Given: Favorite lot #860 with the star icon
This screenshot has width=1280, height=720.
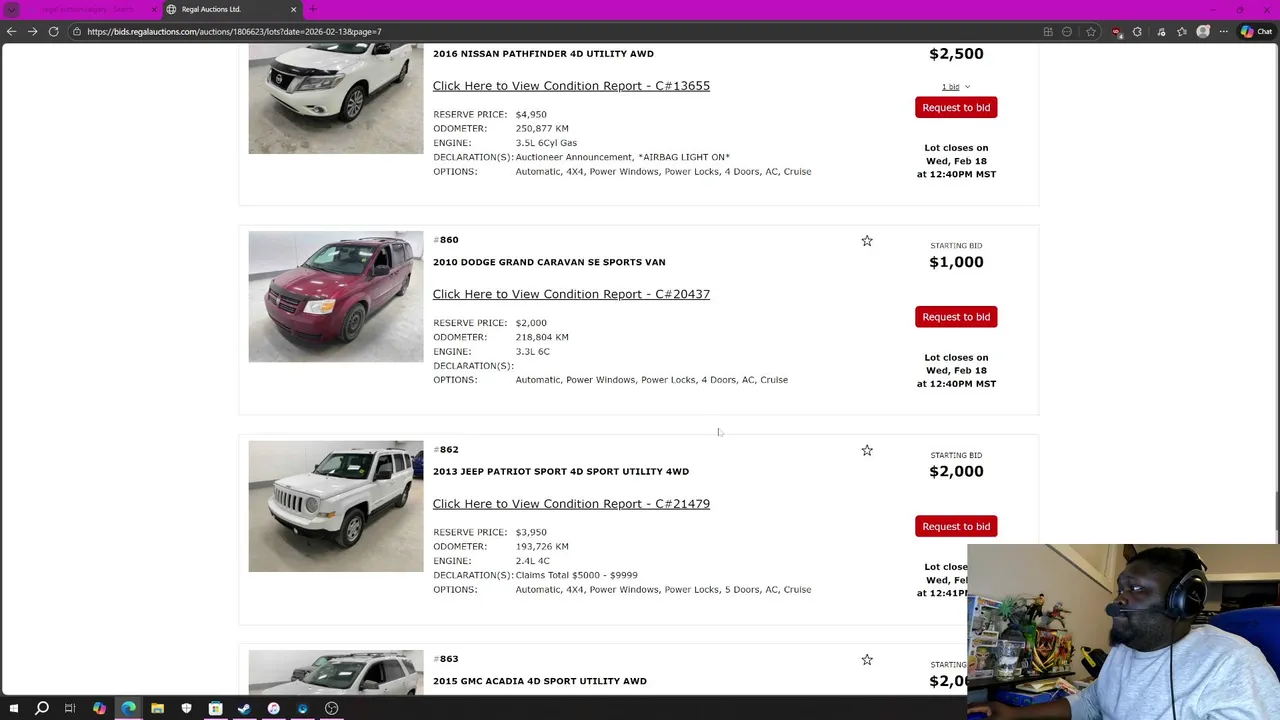Looking at the screenshot, I should (x=867, y=241).
